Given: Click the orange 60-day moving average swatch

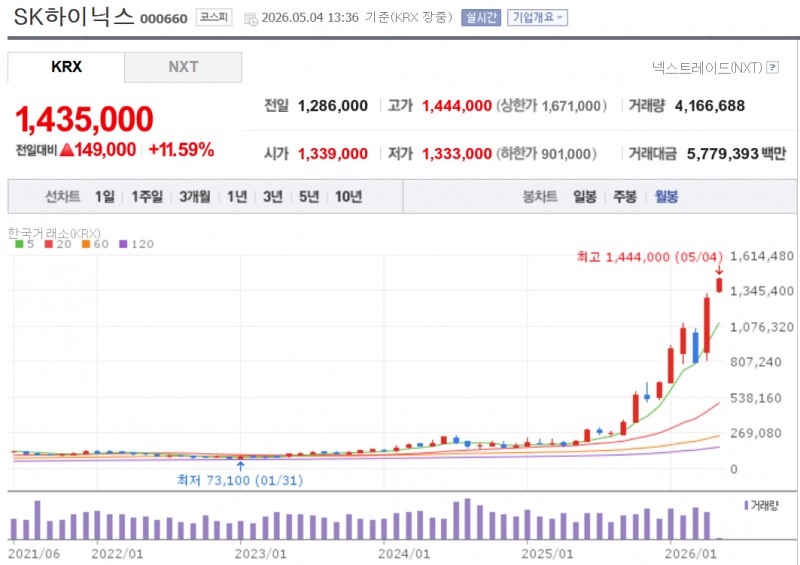Looking at the screenshot, I should pos(86,244).
